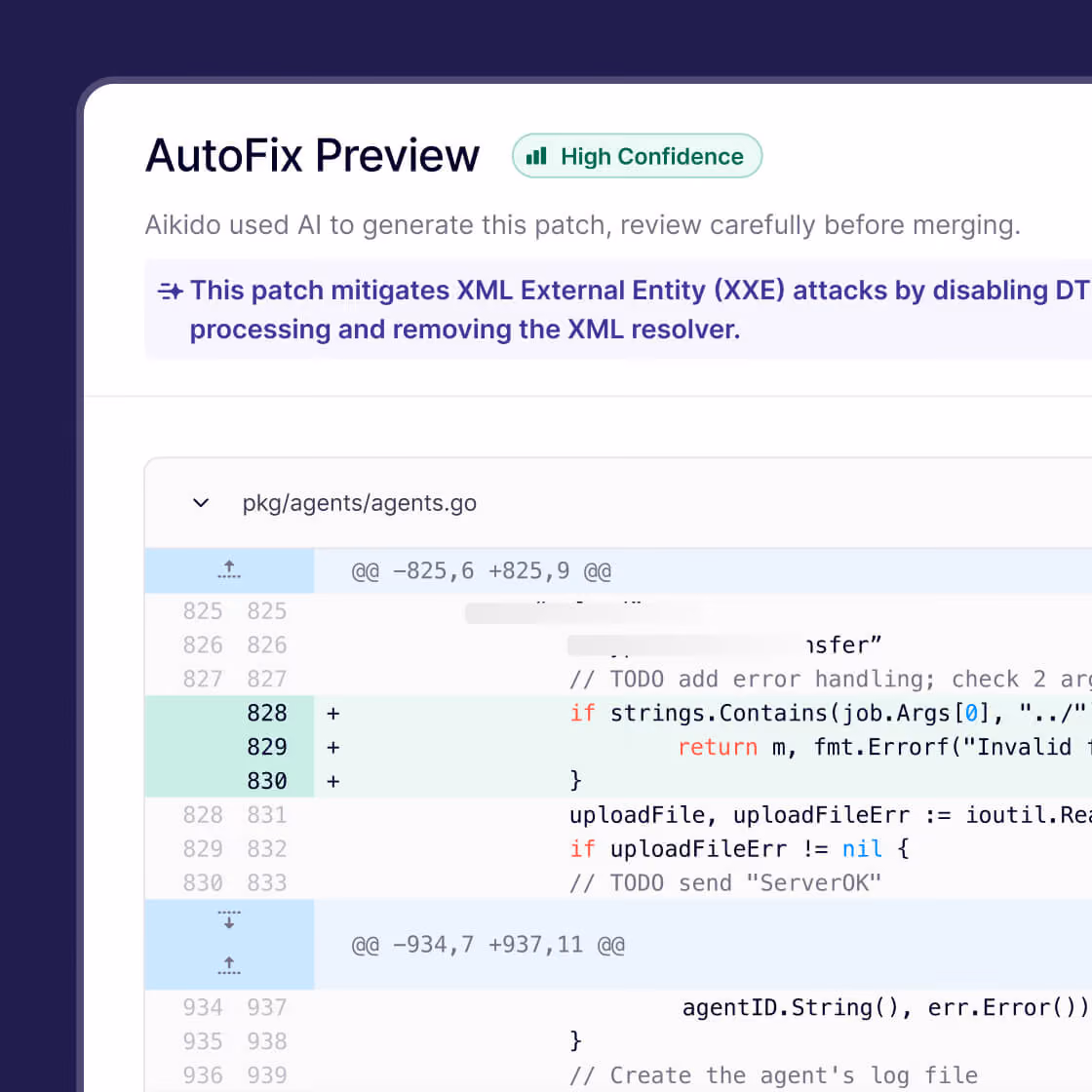The height and width of the screenshot is (1092, 1092).
Task: Click the plus marker on line 828
Action: [x=332, y=713]
